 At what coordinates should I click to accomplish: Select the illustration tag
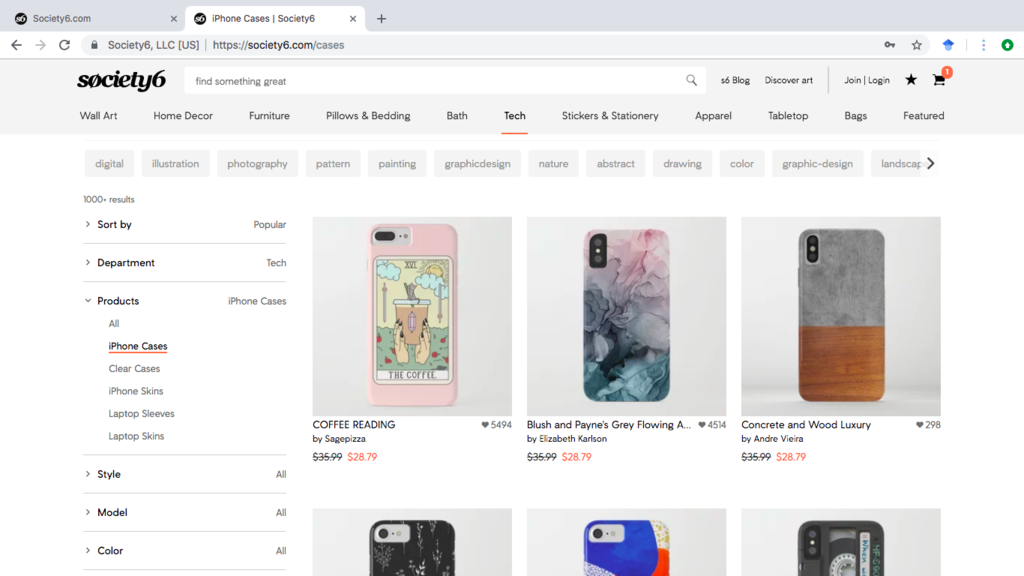tap(175, 164)
